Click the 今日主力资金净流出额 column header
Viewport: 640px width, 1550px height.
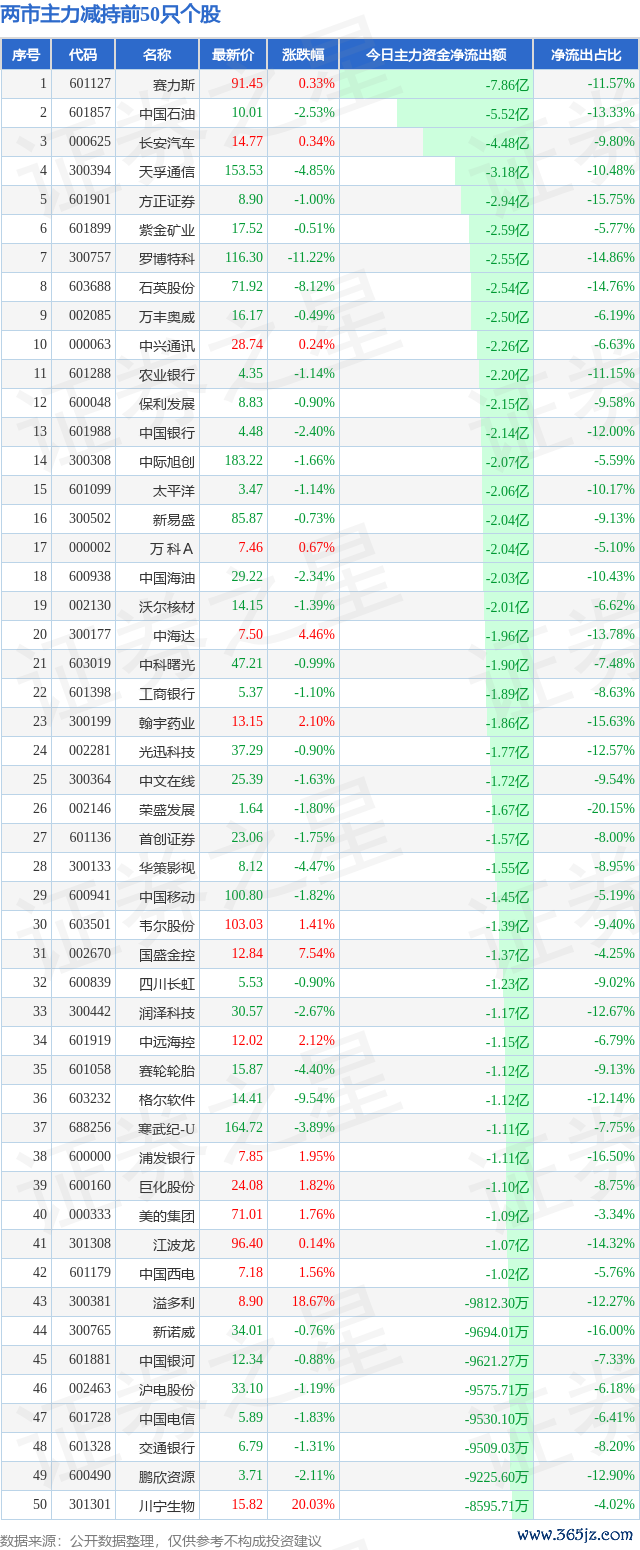[435, 55]
